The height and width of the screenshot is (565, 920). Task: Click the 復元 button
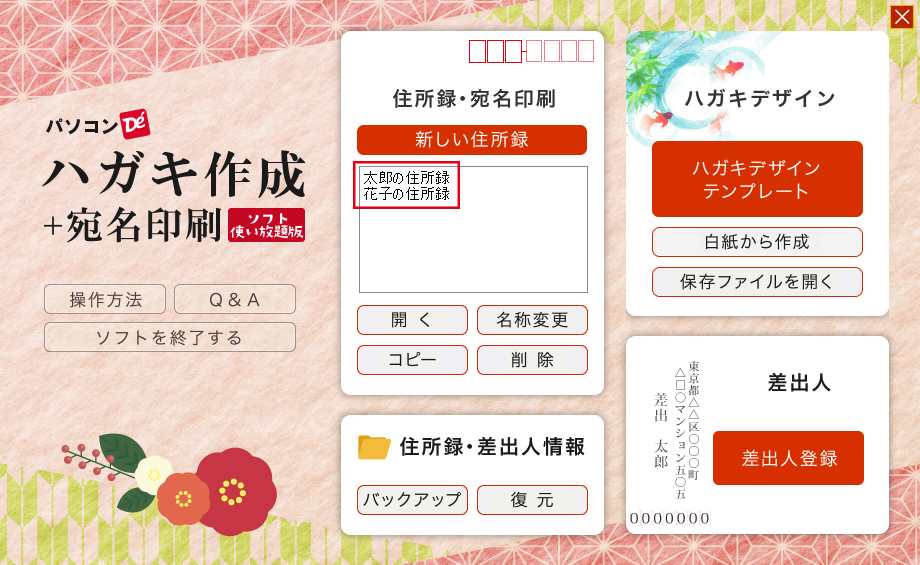[x=532, y=500]
